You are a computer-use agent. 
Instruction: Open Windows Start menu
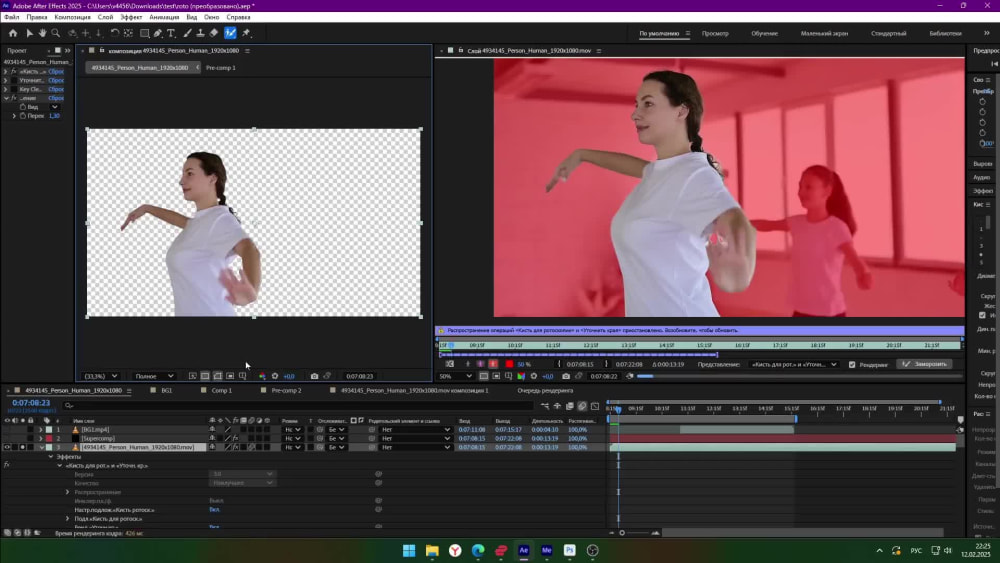click(x=409, y=550)
